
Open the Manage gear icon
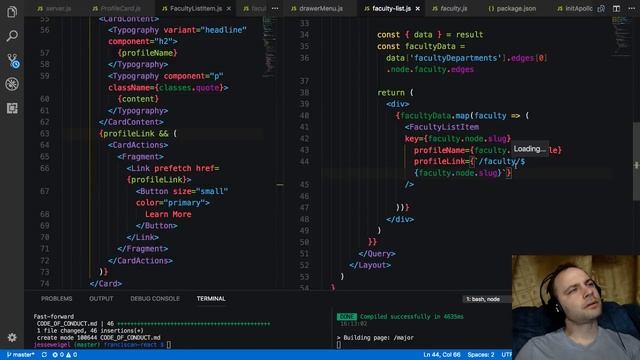(12, 338)
